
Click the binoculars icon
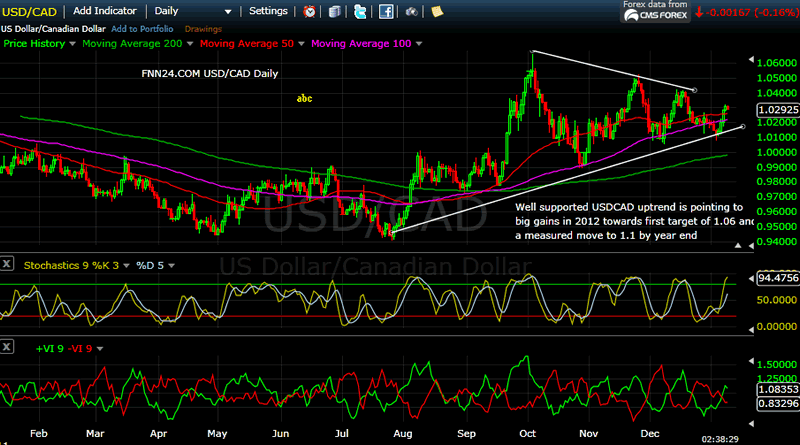coord(411,12)
